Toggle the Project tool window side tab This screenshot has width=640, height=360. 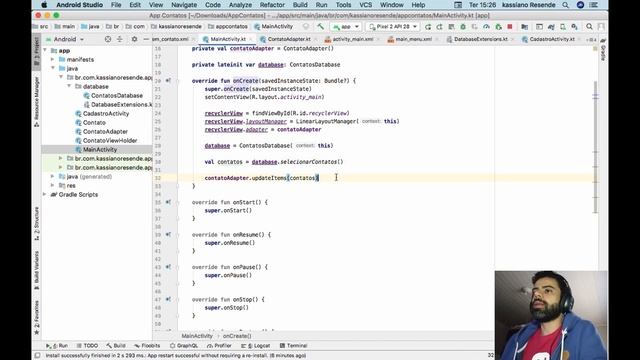(x=36, y=52)
